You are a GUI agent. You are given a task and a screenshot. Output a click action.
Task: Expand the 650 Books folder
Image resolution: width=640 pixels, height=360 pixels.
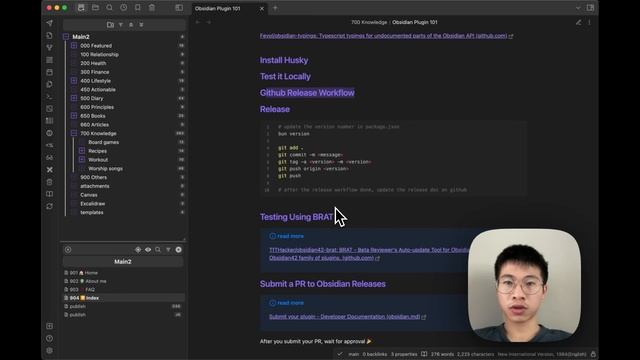74,116
